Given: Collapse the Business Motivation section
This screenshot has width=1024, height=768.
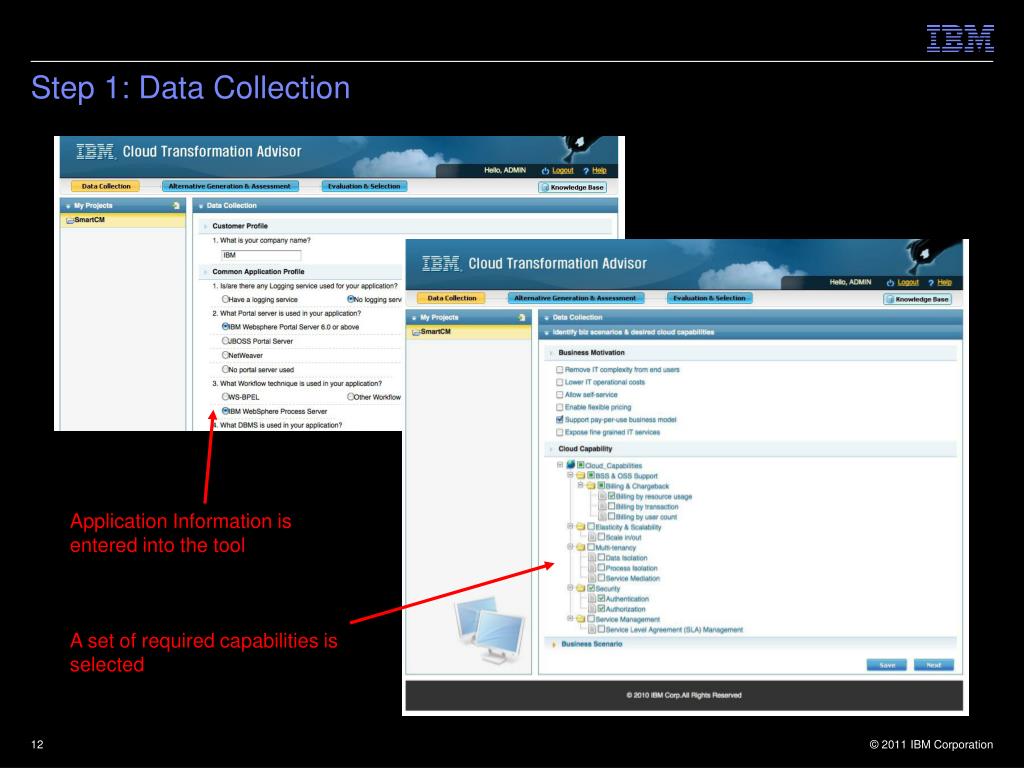Looking at the screenshot, I should point(552,353).
